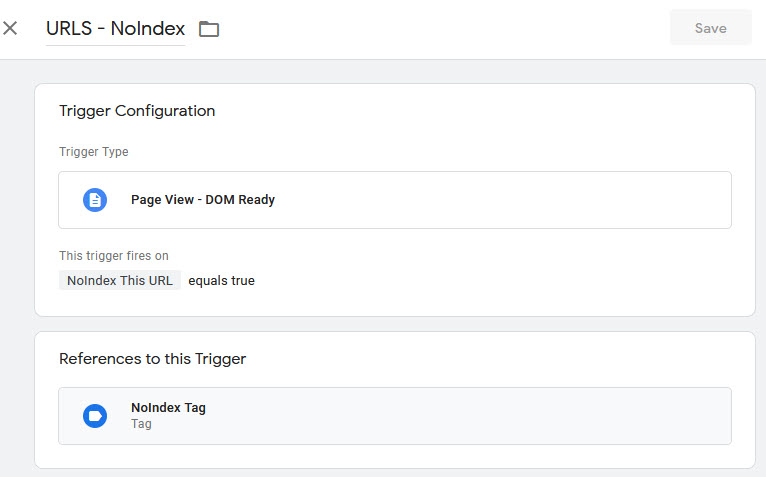Click the "References to this Trigger" heading
Screen dimensions: 766x477
point(152,359)
